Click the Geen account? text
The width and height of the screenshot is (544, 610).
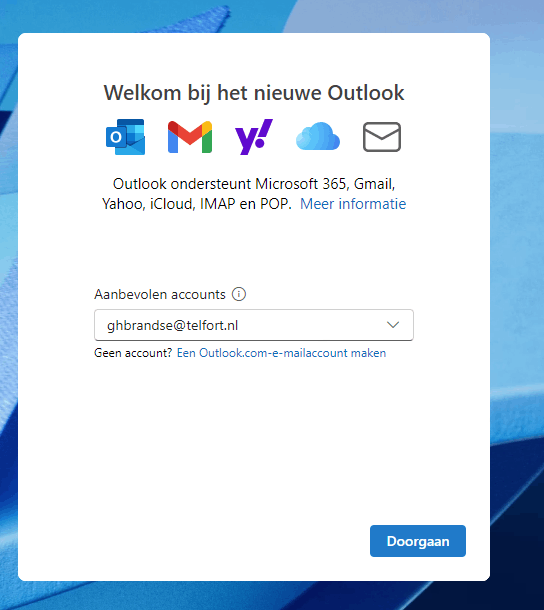pos(133,353)
